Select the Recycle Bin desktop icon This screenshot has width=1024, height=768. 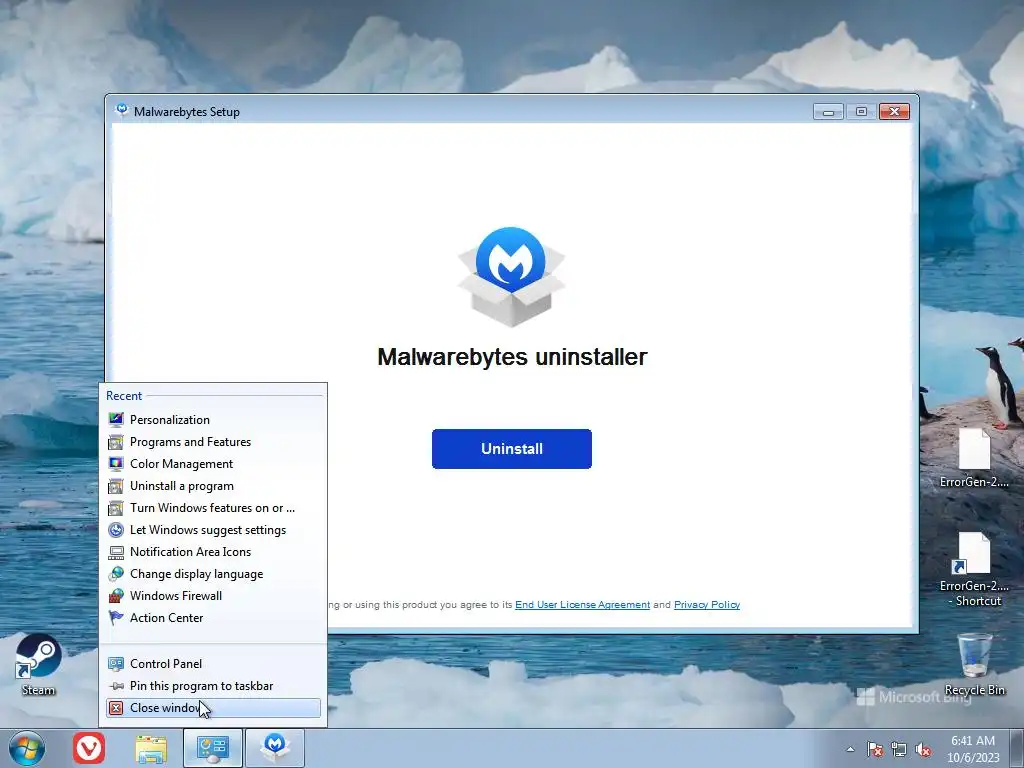click(x=974, y=664)
